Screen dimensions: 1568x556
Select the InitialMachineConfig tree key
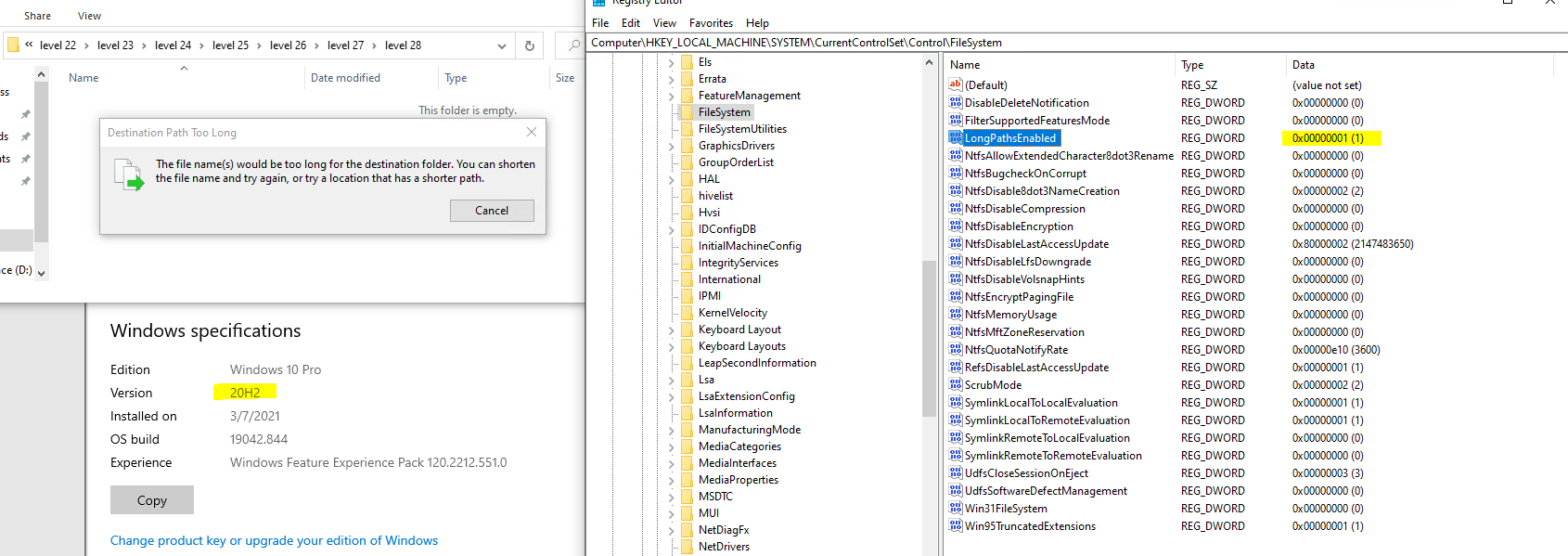tap(750, 246)
